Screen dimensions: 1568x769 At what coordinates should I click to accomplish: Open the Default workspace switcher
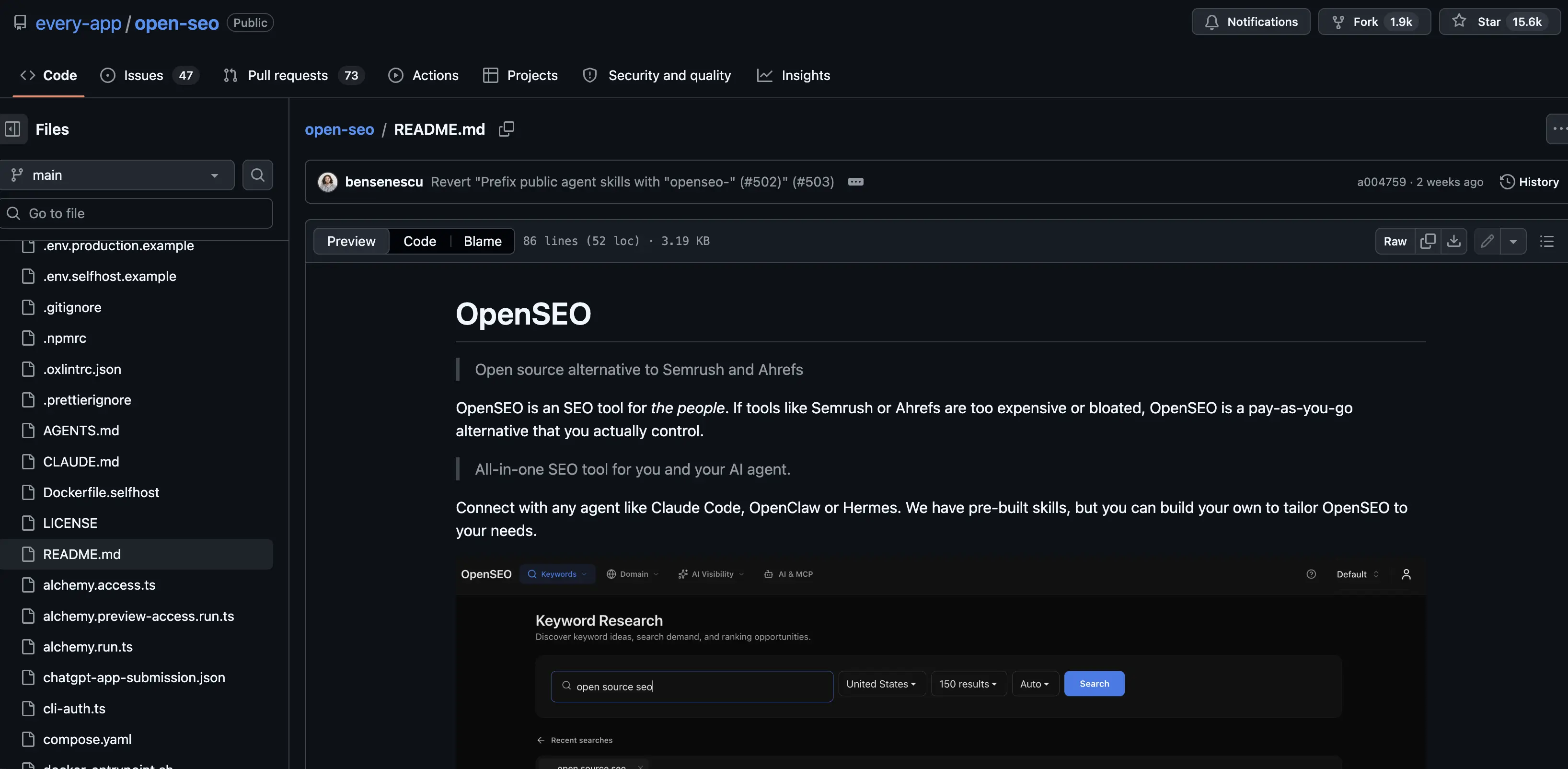pyautogui.click(x=1358, y=574)
